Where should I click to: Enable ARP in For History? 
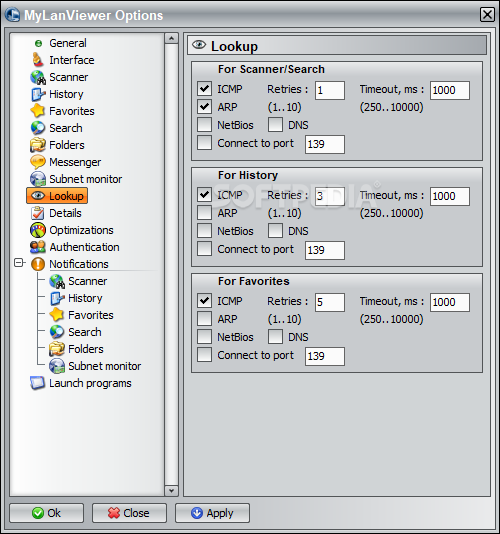(204, 213)
